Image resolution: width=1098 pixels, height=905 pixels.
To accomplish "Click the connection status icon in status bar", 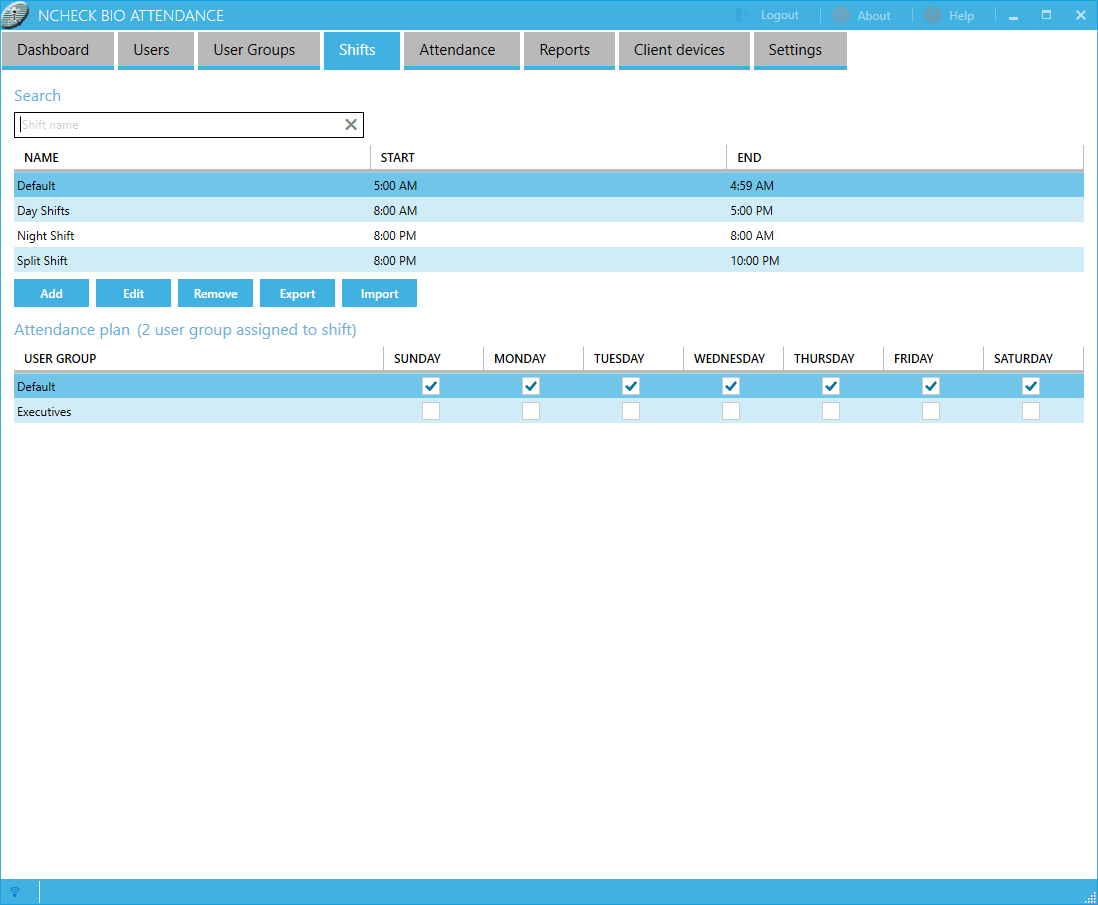I will coord(15,892).
